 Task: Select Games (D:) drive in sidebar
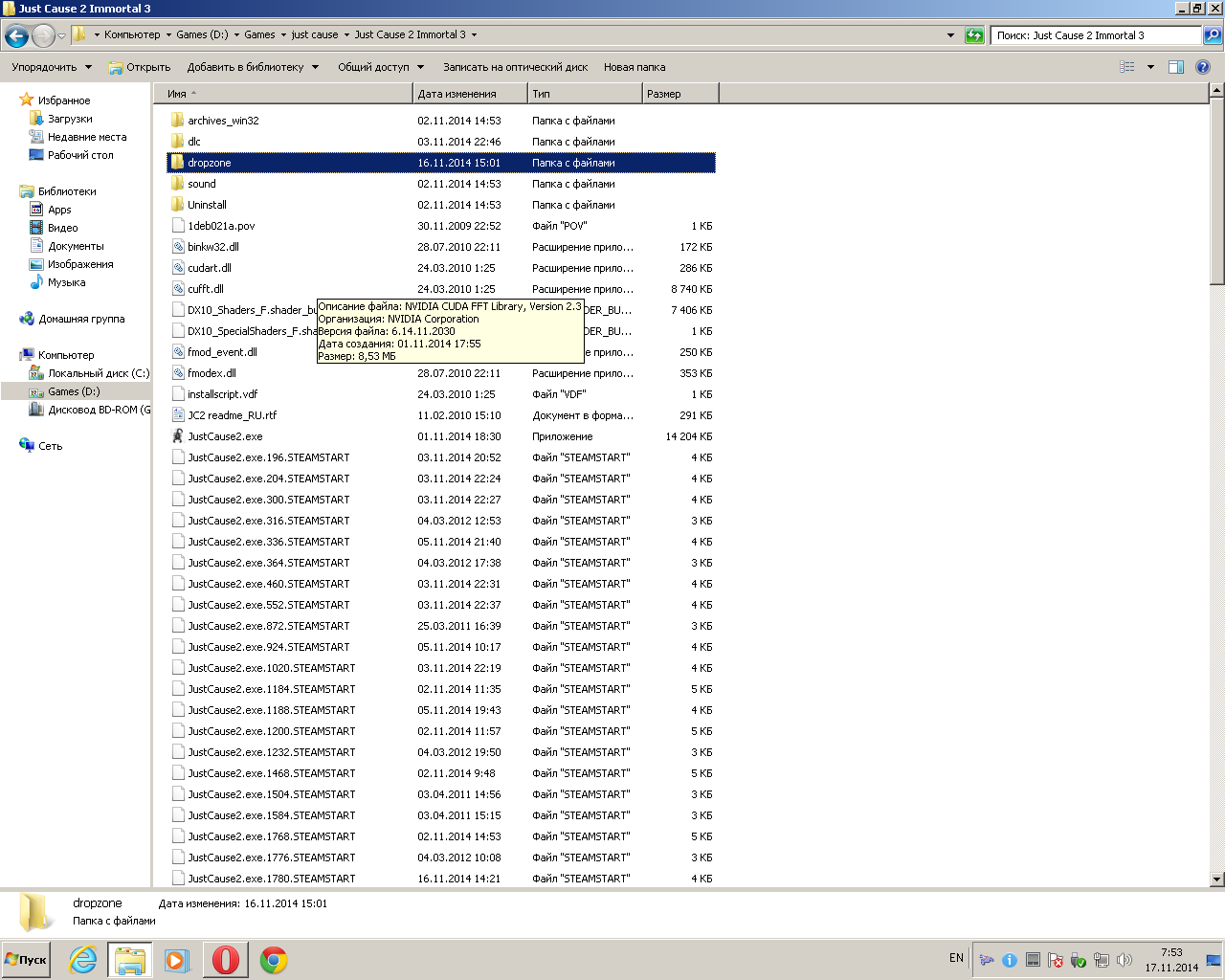coord(74,391)
